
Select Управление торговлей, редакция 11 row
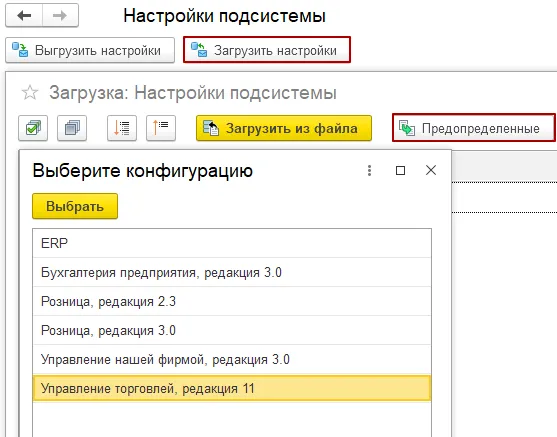(232, 388)
